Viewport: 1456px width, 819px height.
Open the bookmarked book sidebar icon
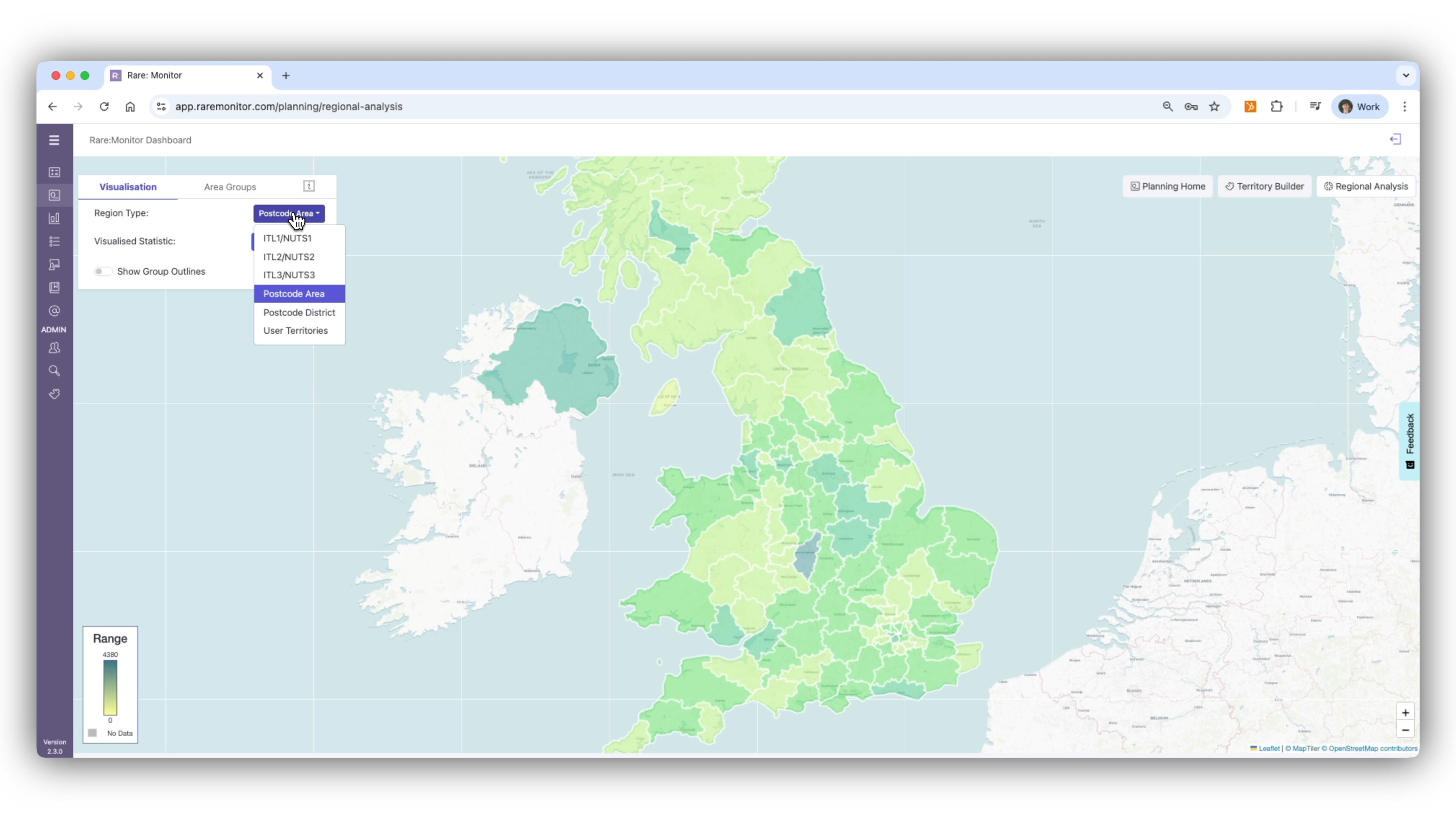pyautogui.click(x=54, y=288)
